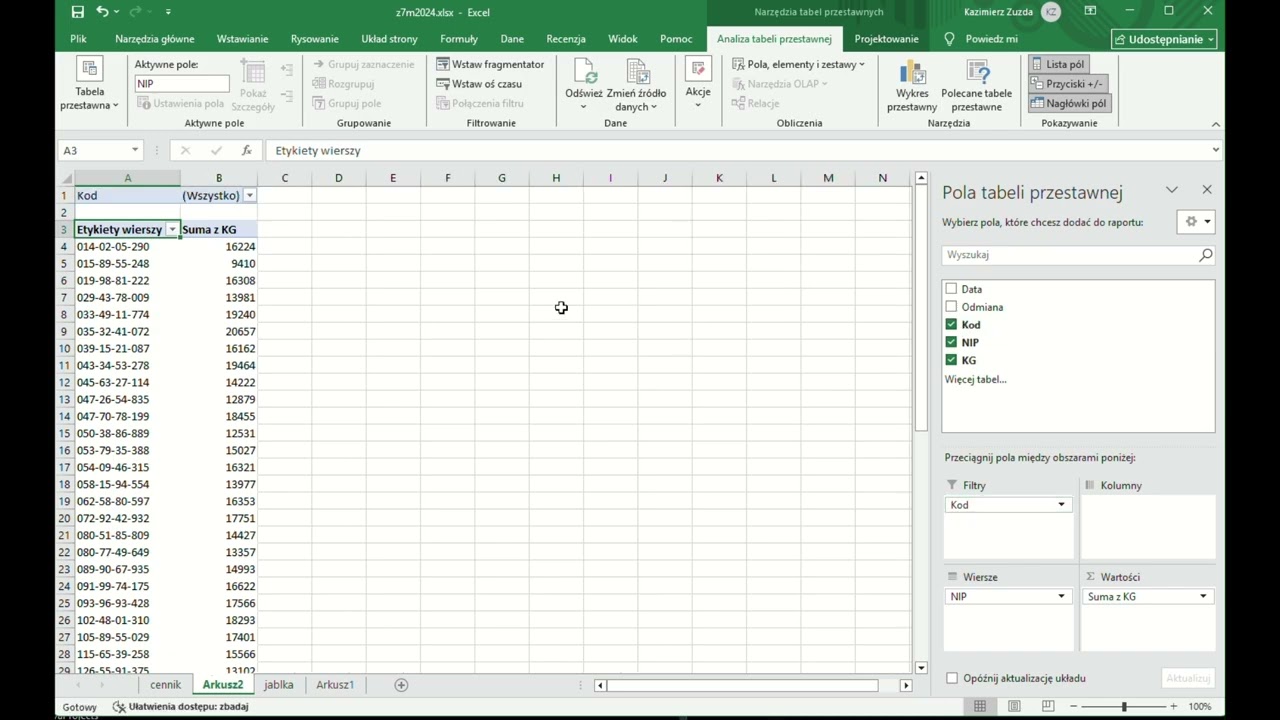Expand the Kod field dropdown in Filtry area
1280x720 pixels.
(x=1061, y=505)
